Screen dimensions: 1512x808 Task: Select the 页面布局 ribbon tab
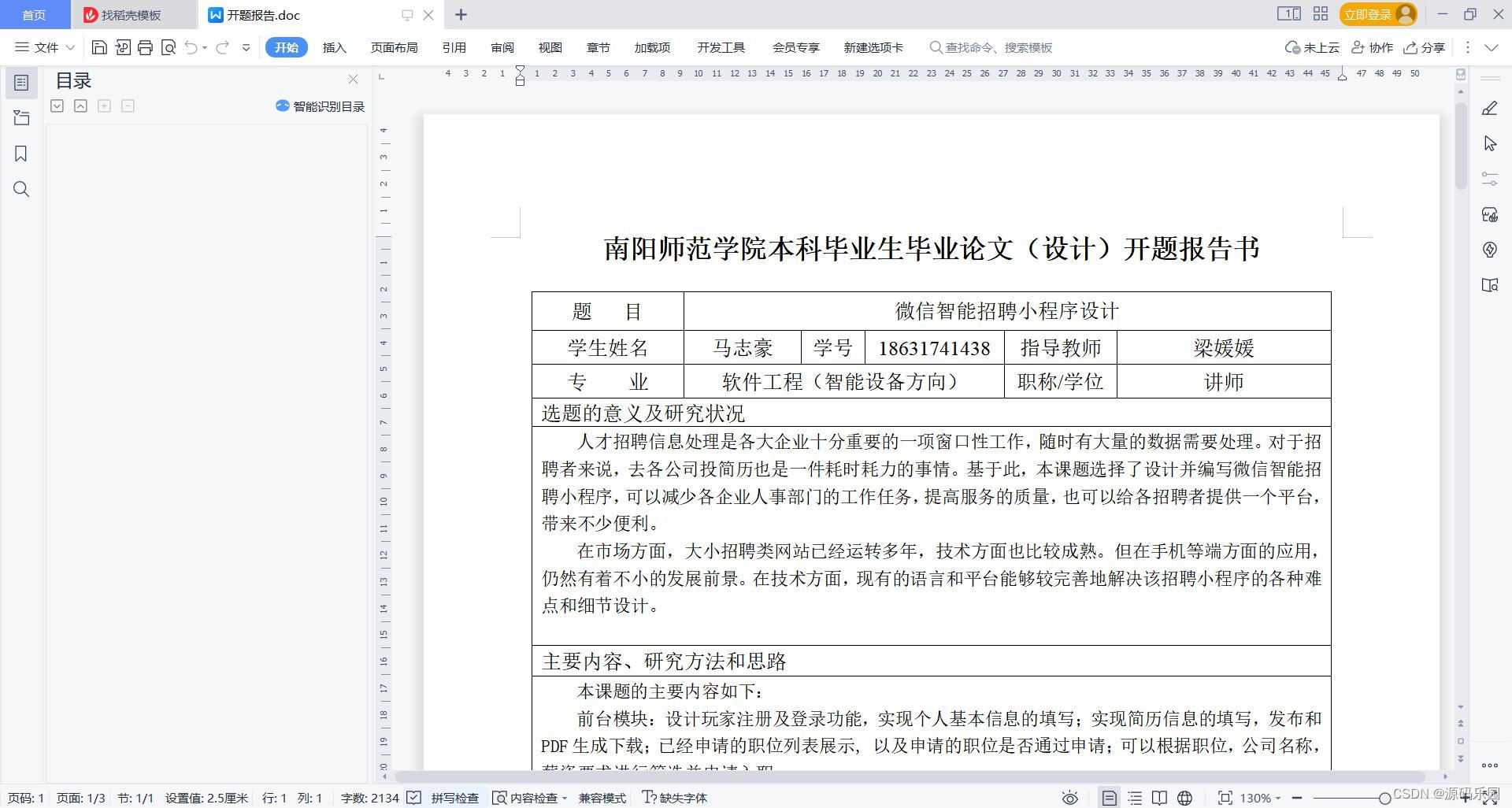394,47
